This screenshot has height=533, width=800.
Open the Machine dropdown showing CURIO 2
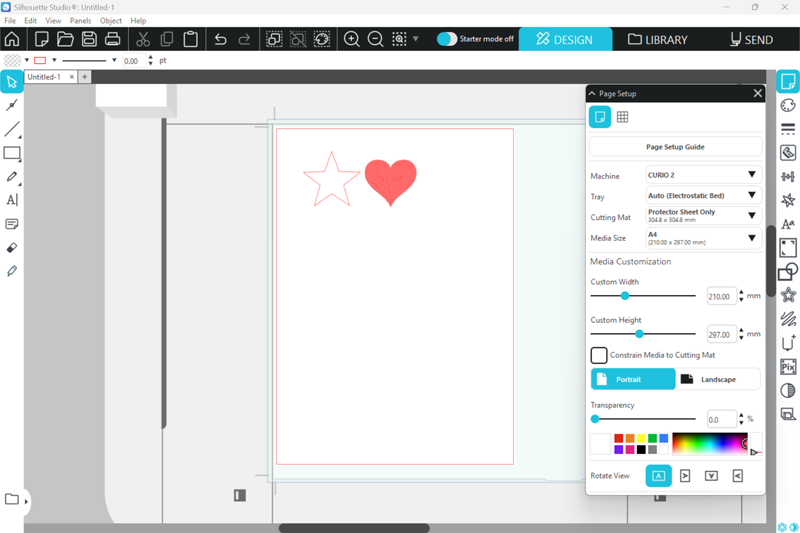pyautogui.click(x=704, y=175)
